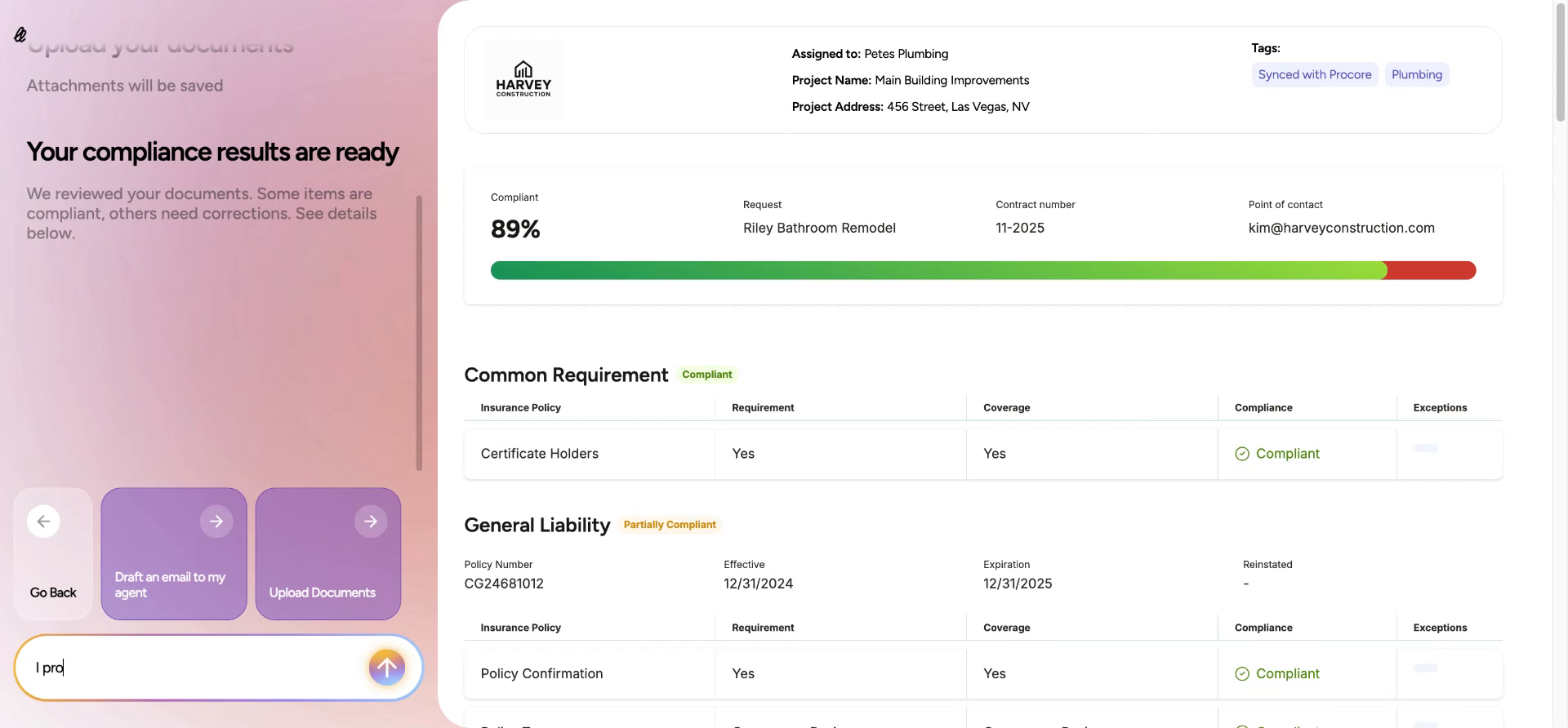Image resolution: width=1568 pixels, height=728 pixels.
Task: Click the Policy Confirmation compliant check icon
Action: pyautogui.click(x=1242, y=674)
